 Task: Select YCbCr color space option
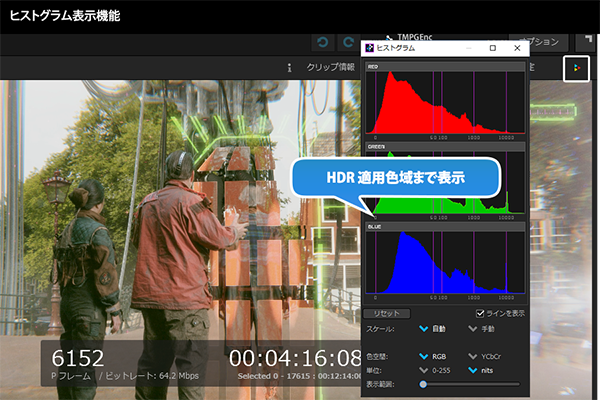tap(484, 356)
